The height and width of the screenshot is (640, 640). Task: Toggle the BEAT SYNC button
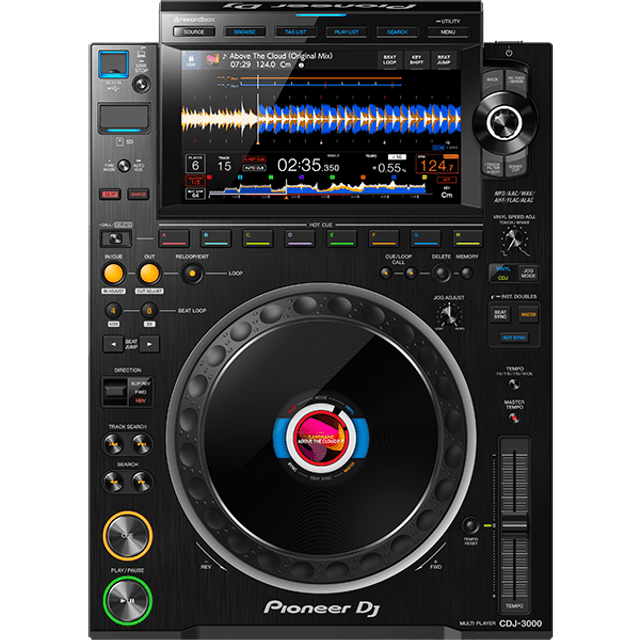click(500, 314)
